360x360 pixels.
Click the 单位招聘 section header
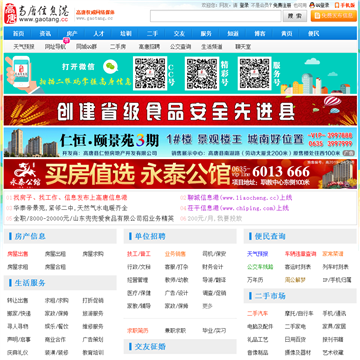tap(150, 237)
